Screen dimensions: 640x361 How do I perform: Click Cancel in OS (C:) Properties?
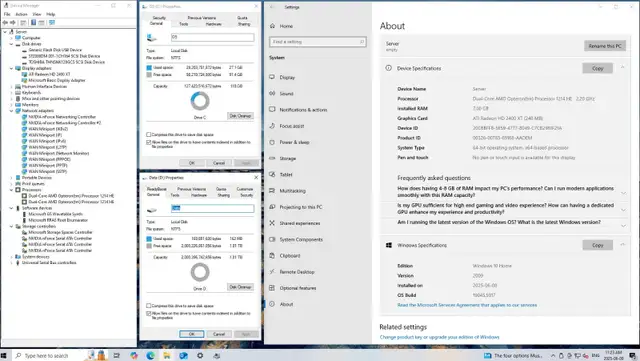pos(219,163)
